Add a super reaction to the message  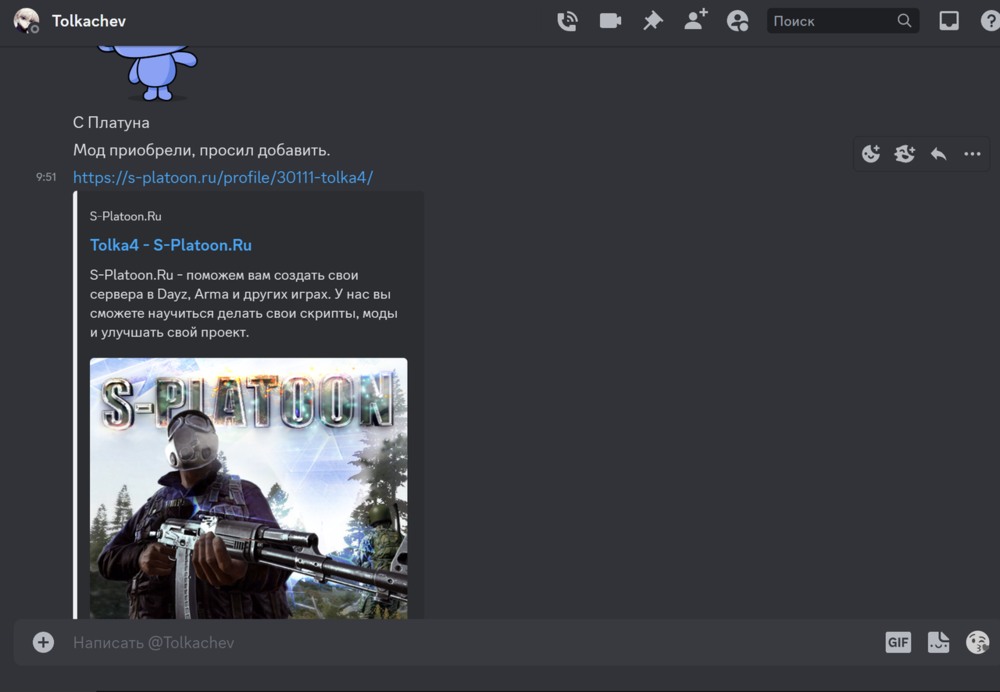tap(904, 154)
